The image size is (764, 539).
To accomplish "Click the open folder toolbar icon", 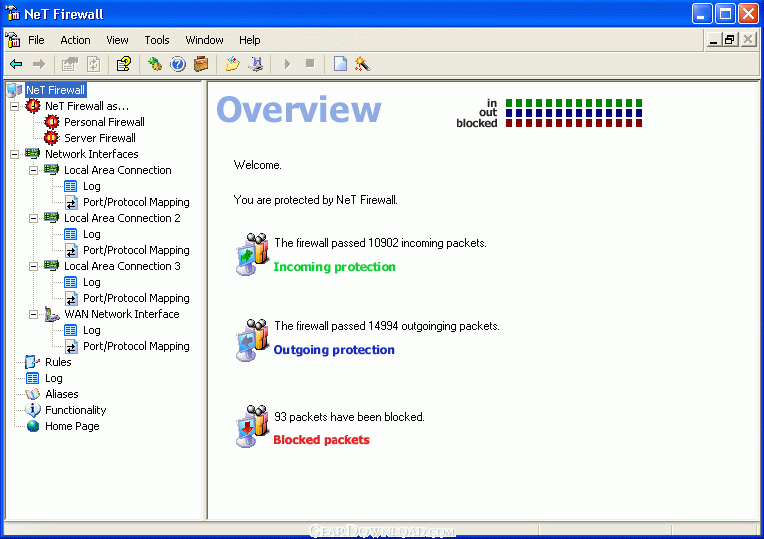I will click(232, 64).
